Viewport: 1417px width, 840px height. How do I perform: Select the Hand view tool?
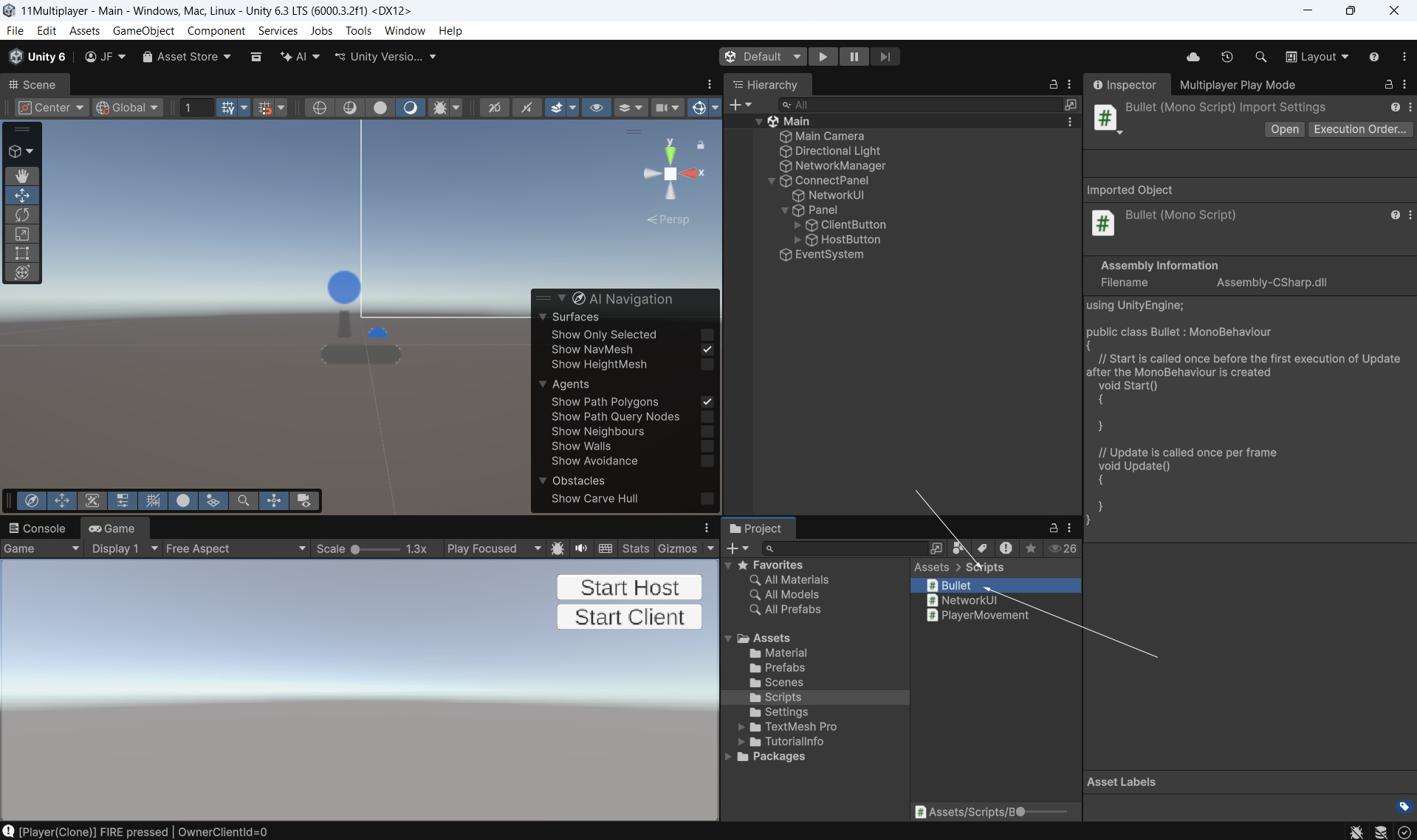(x=22, y=176)
